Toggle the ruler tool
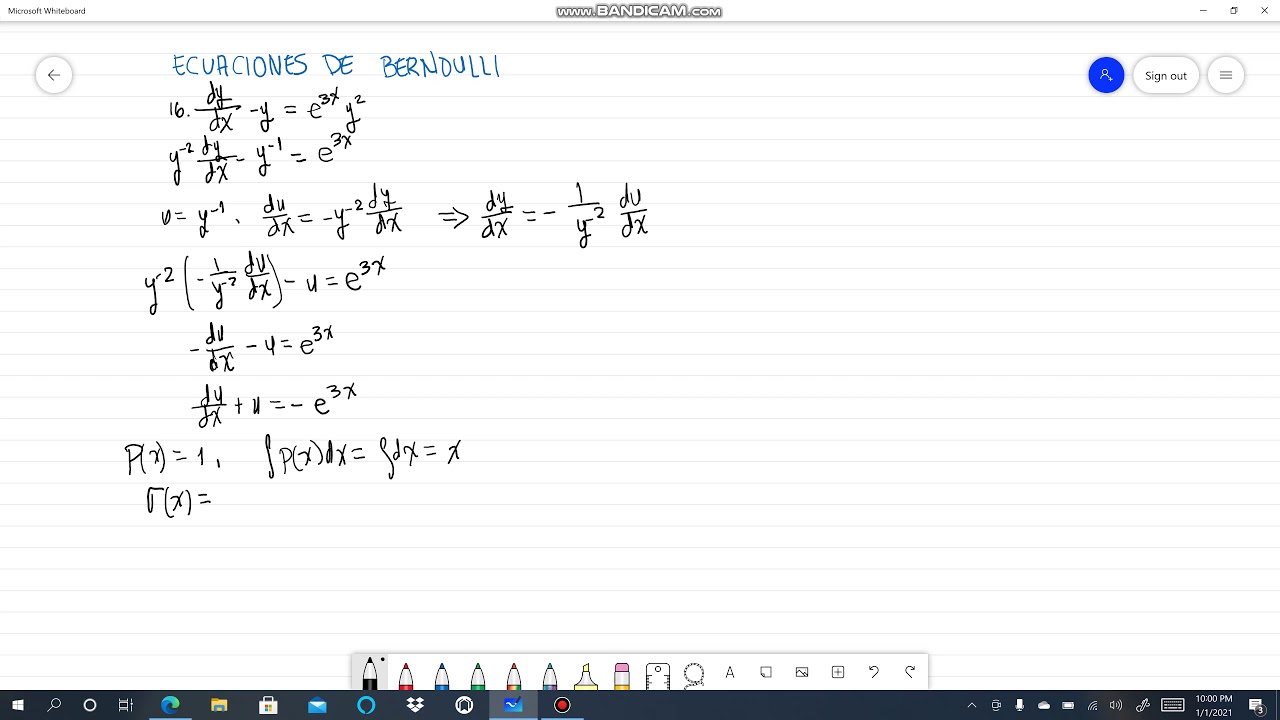Screen dimensions: 1280x720 tap(657, 675)
